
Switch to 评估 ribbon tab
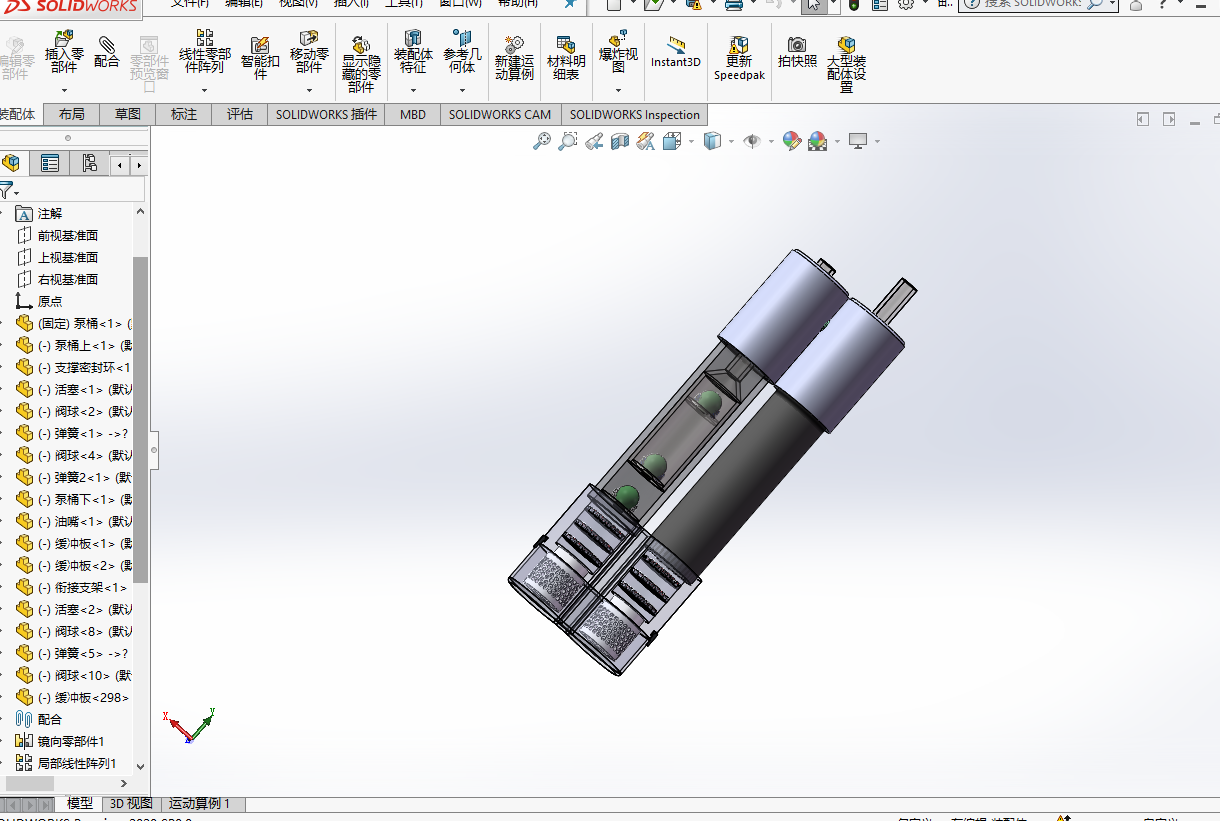(x=240, y=114)
